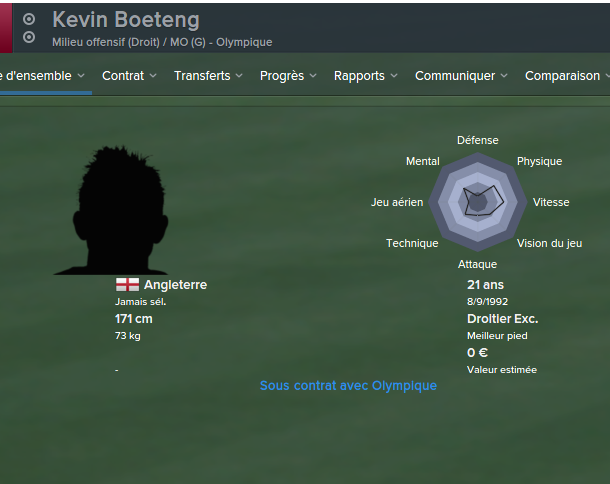Click the Droitier Exc. preferred foot text
Viewport: 610px width, 484px height.
(x=503, y=319)
